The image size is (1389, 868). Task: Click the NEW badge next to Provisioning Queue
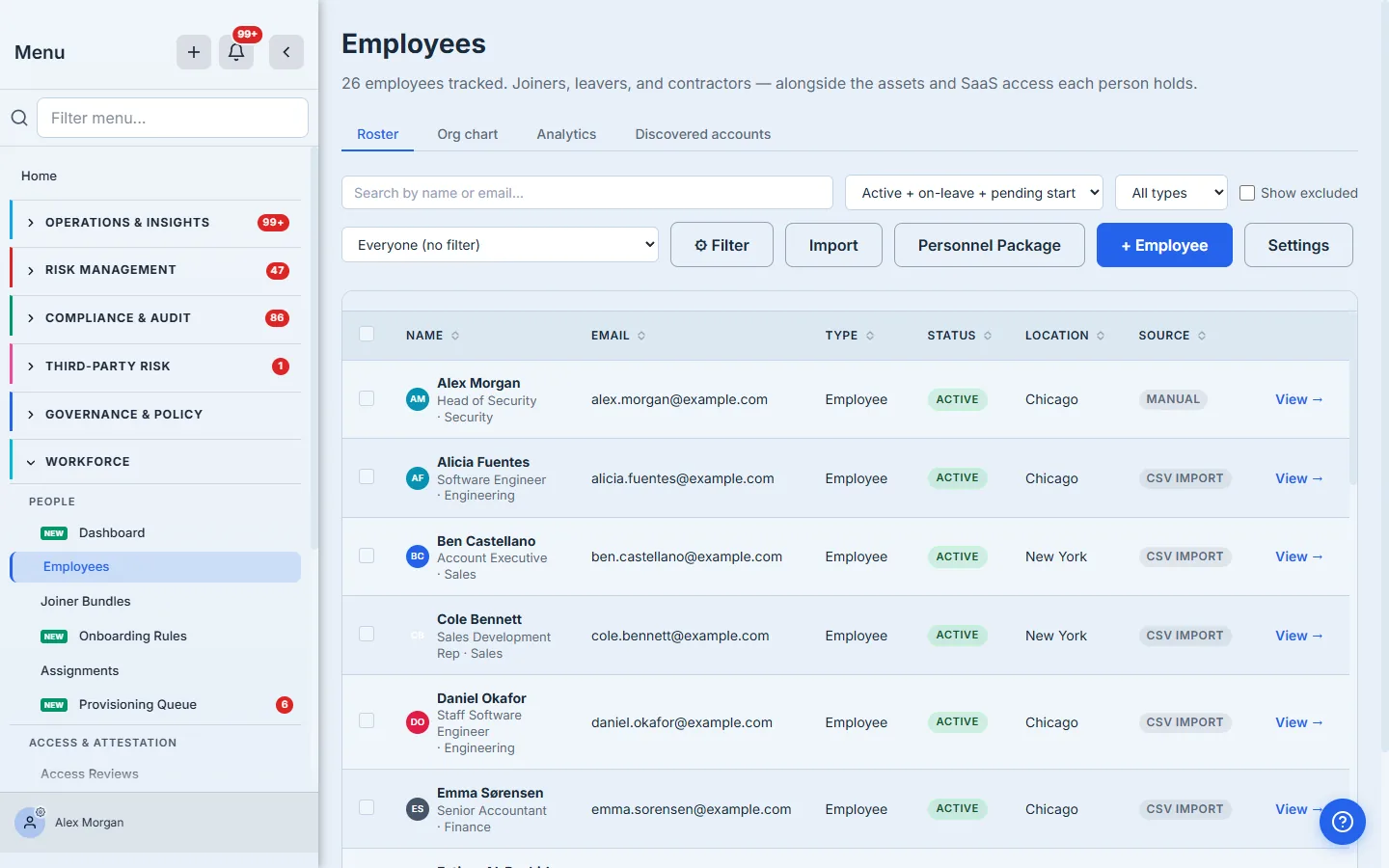pyautogui.click(x=54, y=705)
